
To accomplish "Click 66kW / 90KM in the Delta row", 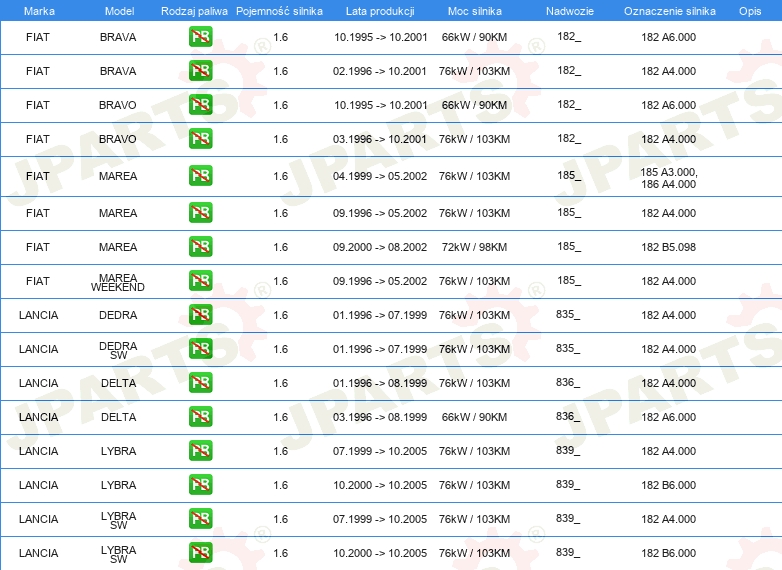I will (x=474, y=417).
